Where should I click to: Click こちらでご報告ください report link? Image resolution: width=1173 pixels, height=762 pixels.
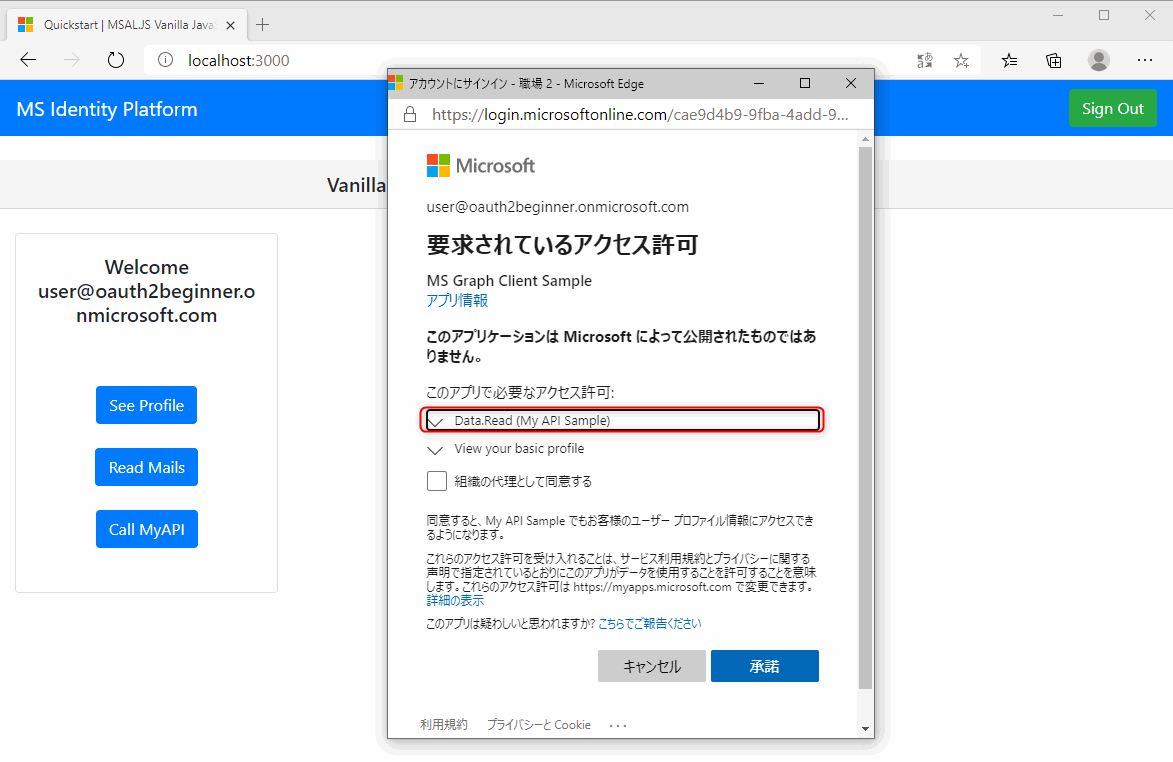click(649, 623)
